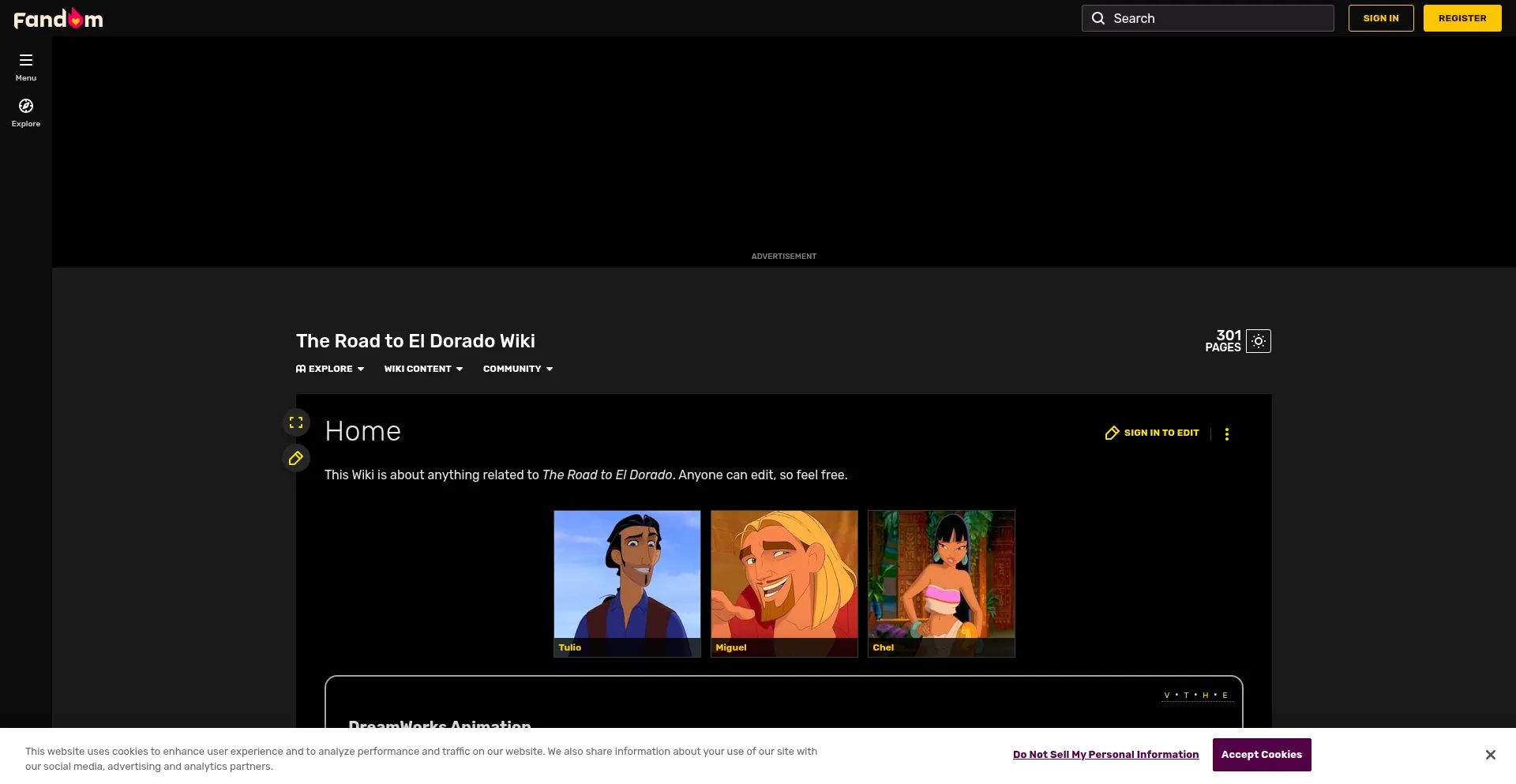Click the Sign In button
Screen dimensions: 1516x784
(1380, 18)
